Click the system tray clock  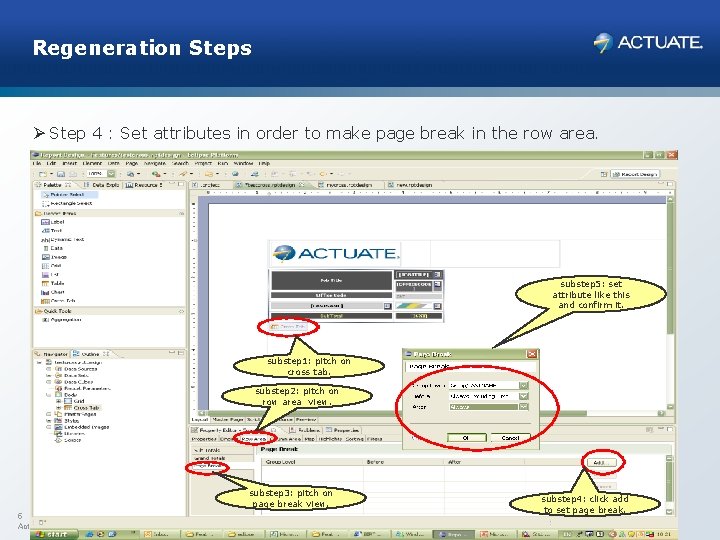(x=663, y=534)
